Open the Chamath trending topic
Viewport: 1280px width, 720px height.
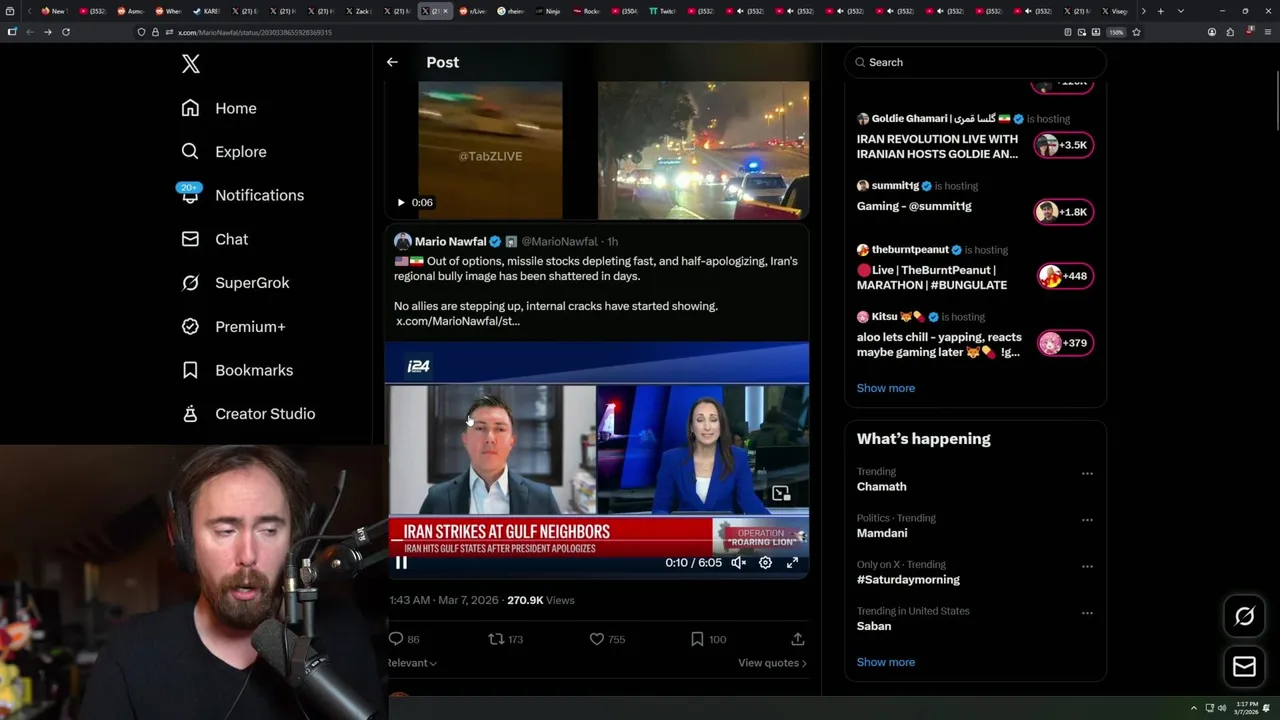[x=881, y=487]
